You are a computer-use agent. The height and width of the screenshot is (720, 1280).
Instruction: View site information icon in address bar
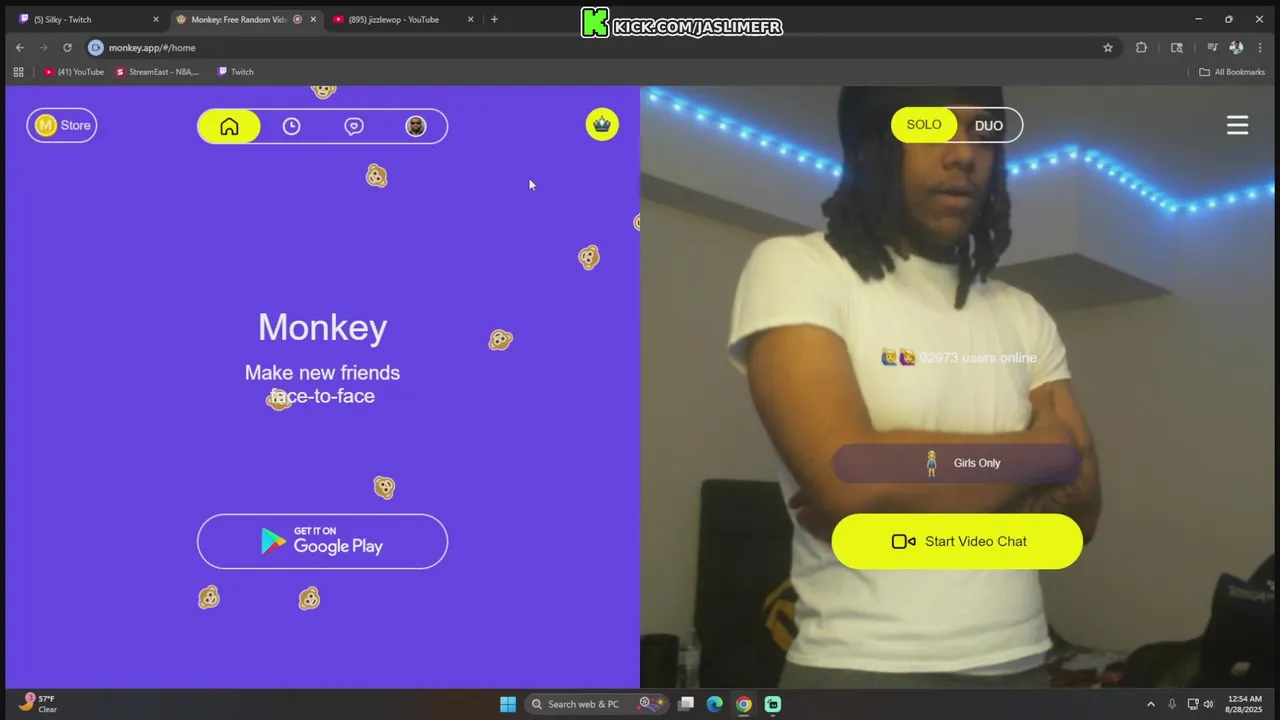point(96,47)
